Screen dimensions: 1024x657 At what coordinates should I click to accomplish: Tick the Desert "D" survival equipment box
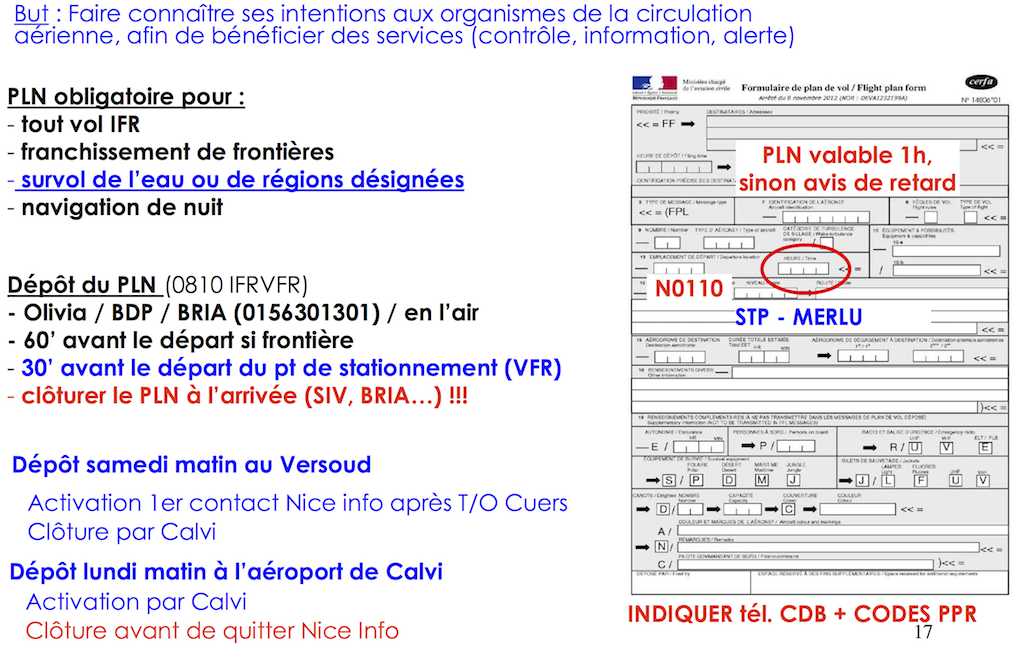(729, 480)
